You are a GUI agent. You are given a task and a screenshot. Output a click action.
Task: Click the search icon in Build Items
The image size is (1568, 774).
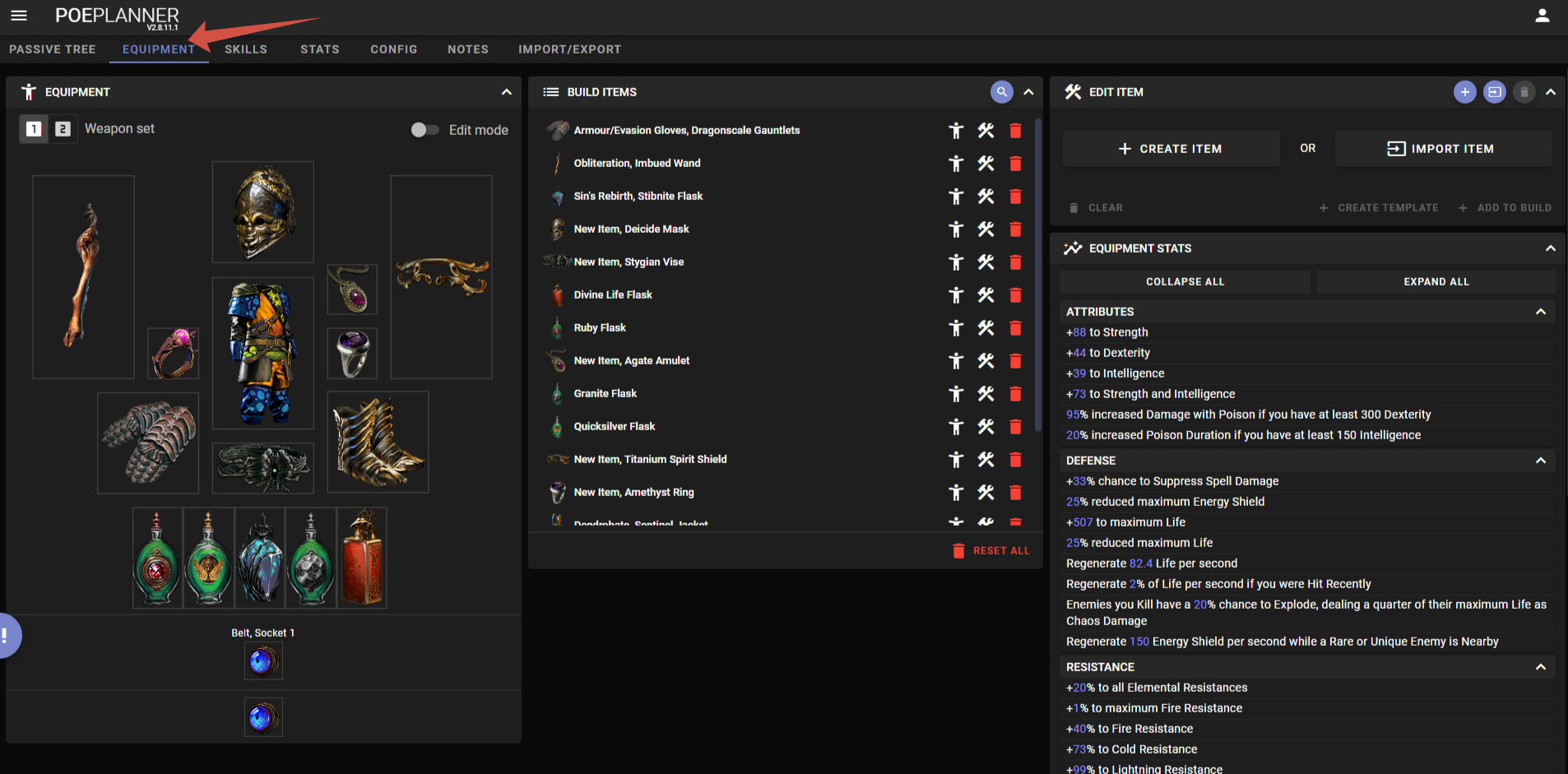coord(1001,92)
